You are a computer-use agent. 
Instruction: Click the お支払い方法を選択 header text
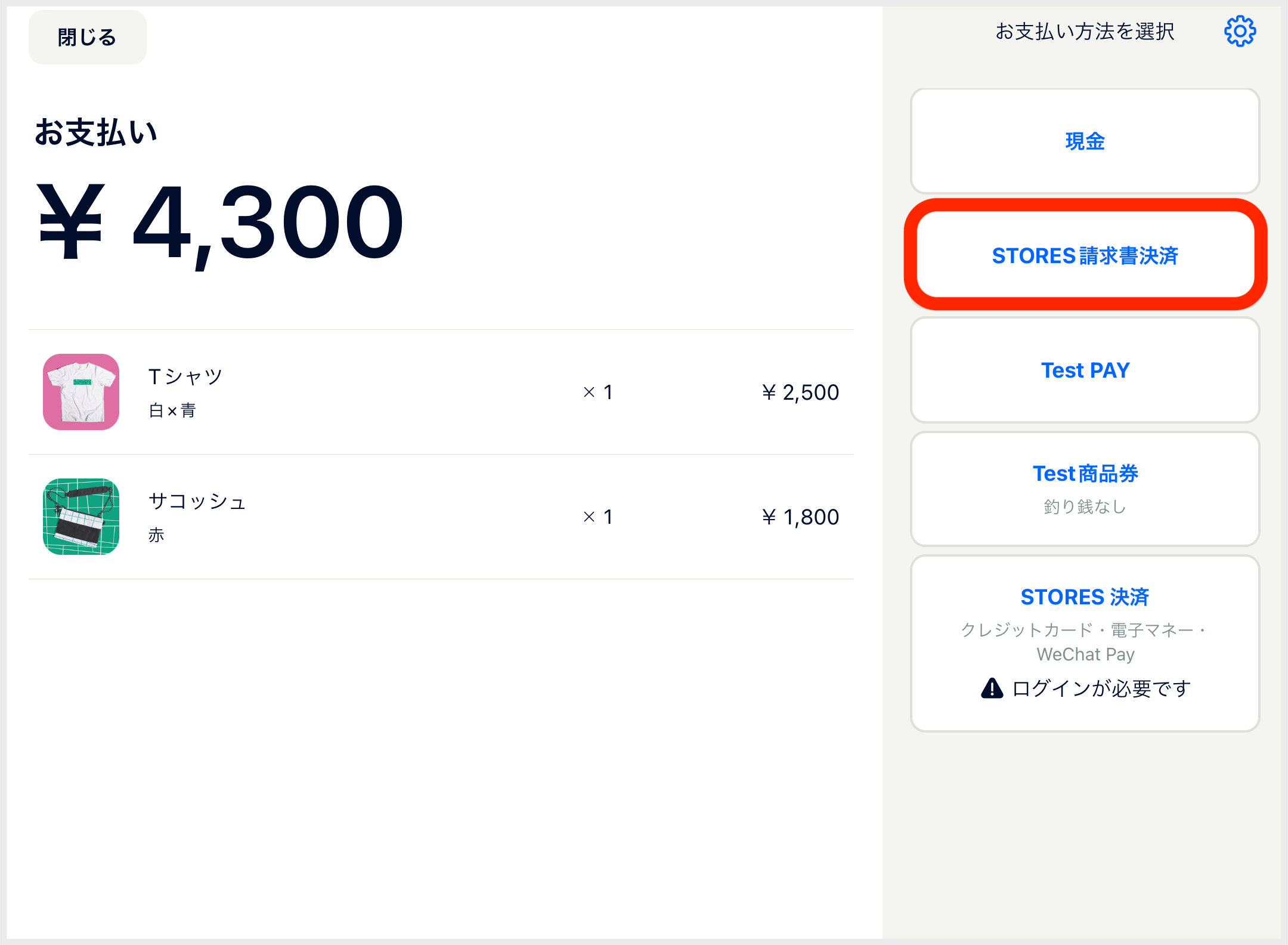1085,31
